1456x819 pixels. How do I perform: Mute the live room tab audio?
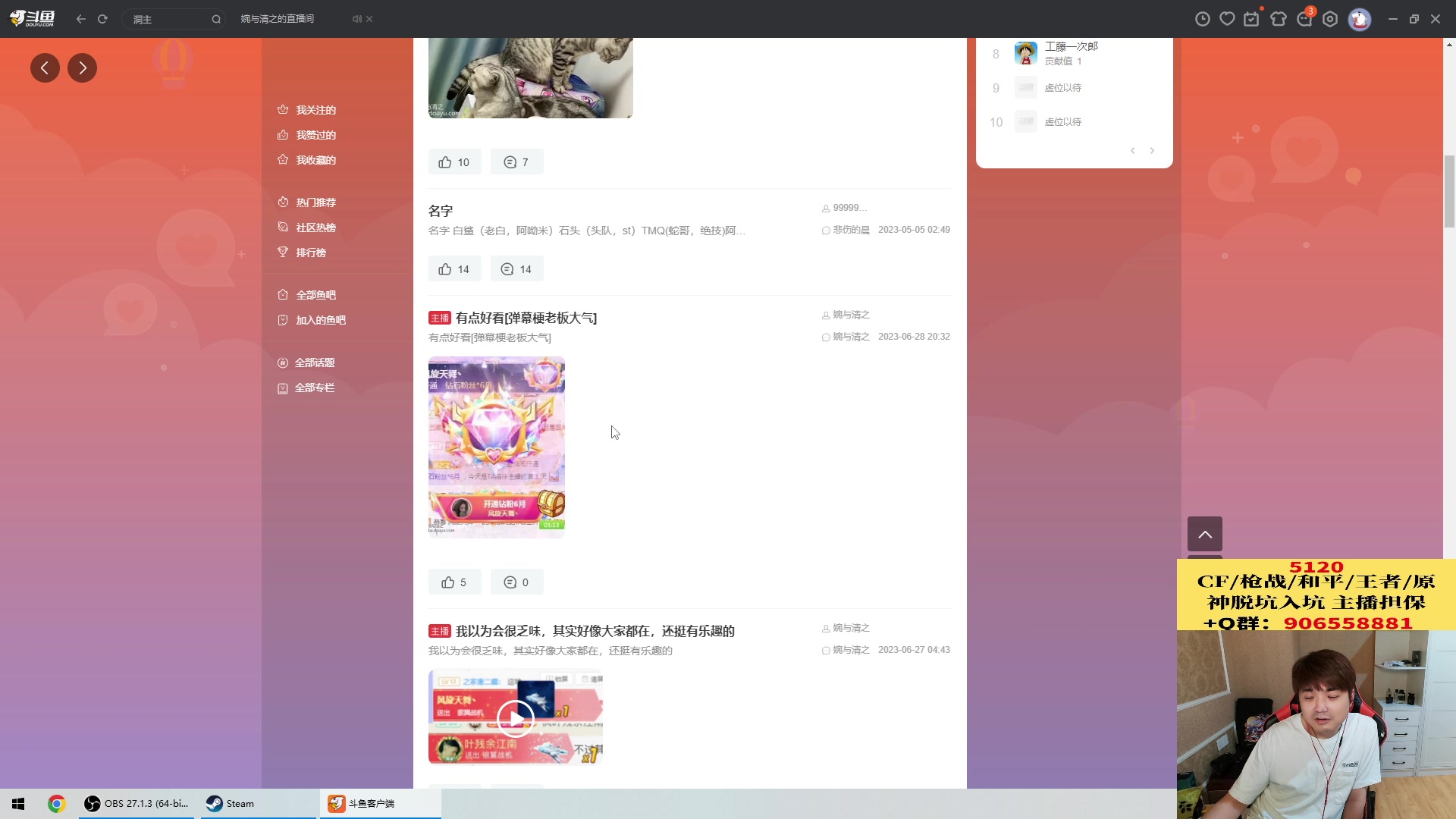[356, 19]
